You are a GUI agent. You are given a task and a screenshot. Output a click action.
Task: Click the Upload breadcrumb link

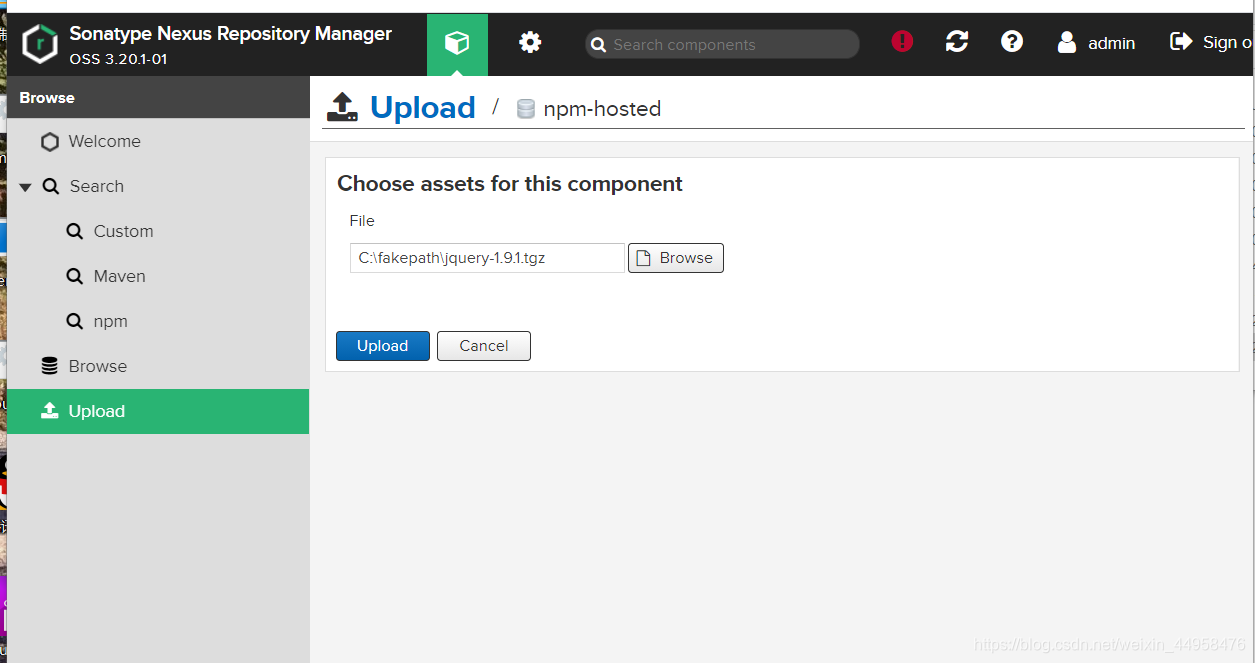tap(422, 107)
